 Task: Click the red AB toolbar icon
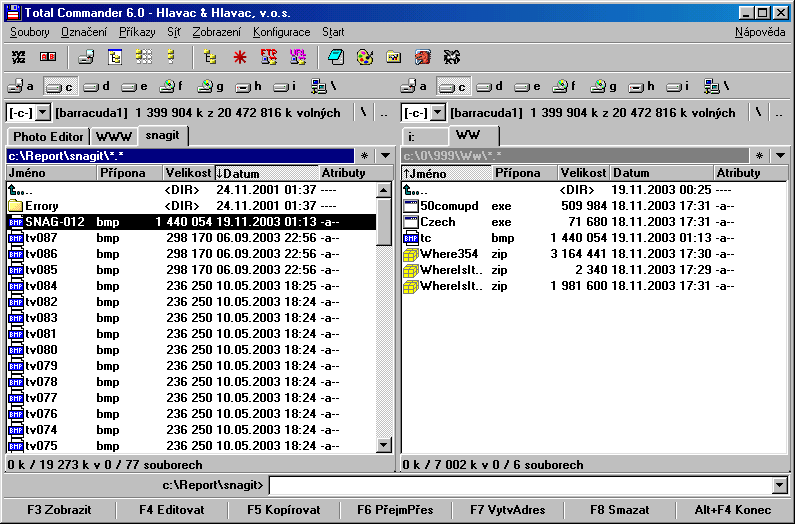pyautogui.click(x=48, y=57)
